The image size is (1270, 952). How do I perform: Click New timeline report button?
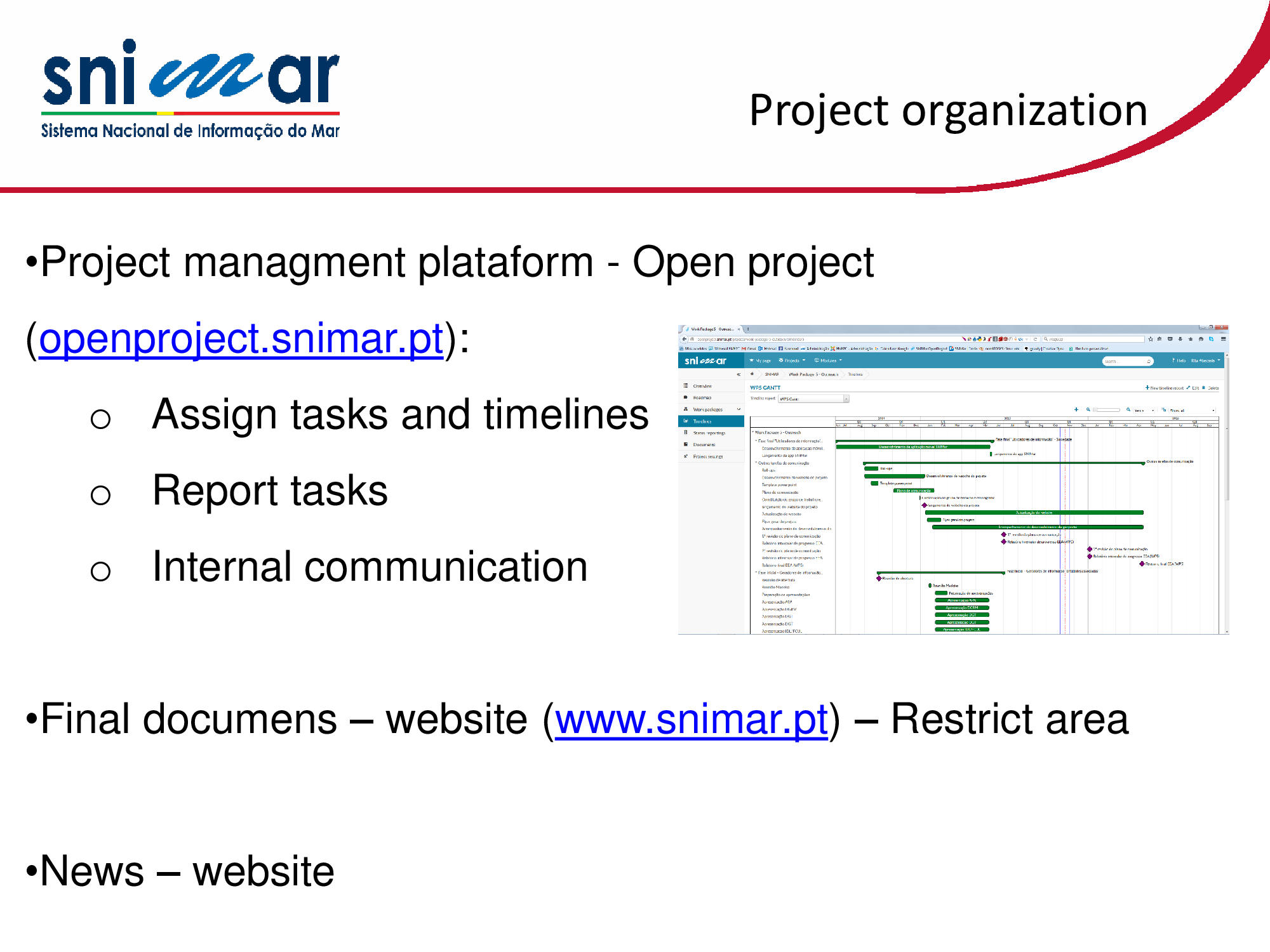pyautogui.click(x=1165, y=388)
